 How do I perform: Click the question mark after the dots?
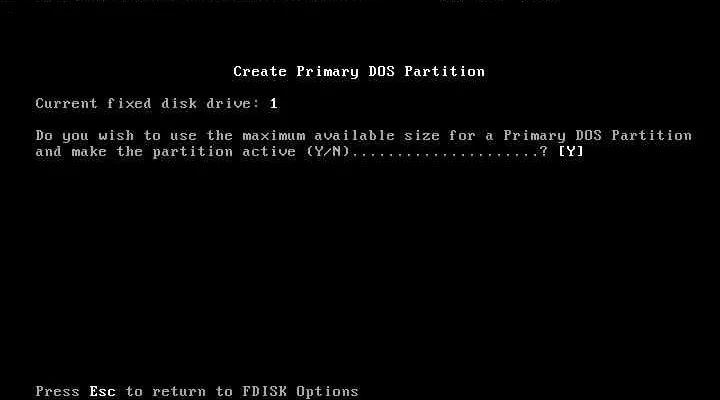[x=544, y=152]
